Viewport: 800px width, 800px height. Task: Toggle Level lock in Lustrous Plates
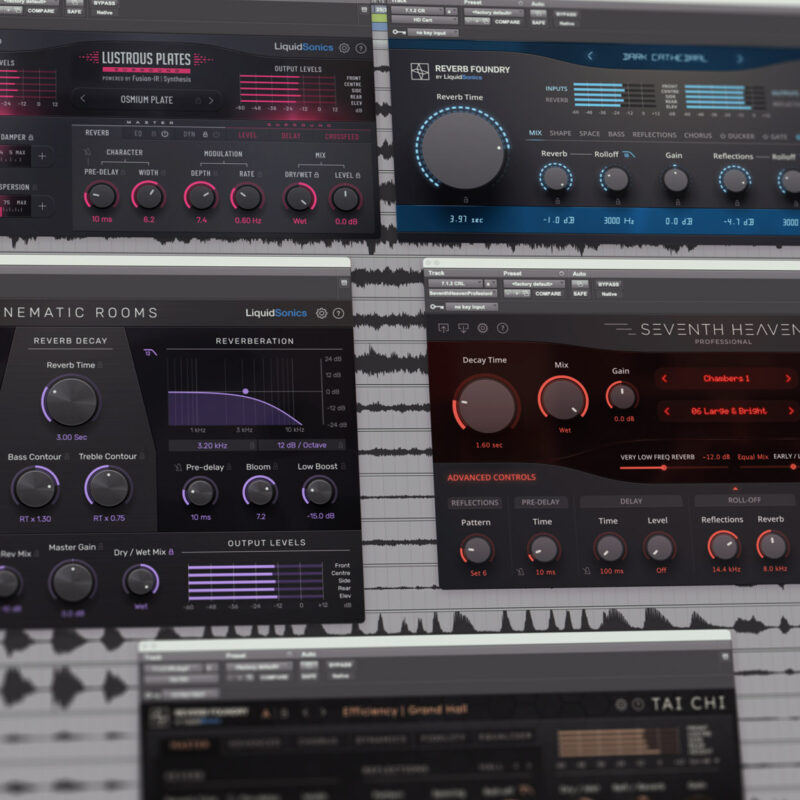point(358,176)
